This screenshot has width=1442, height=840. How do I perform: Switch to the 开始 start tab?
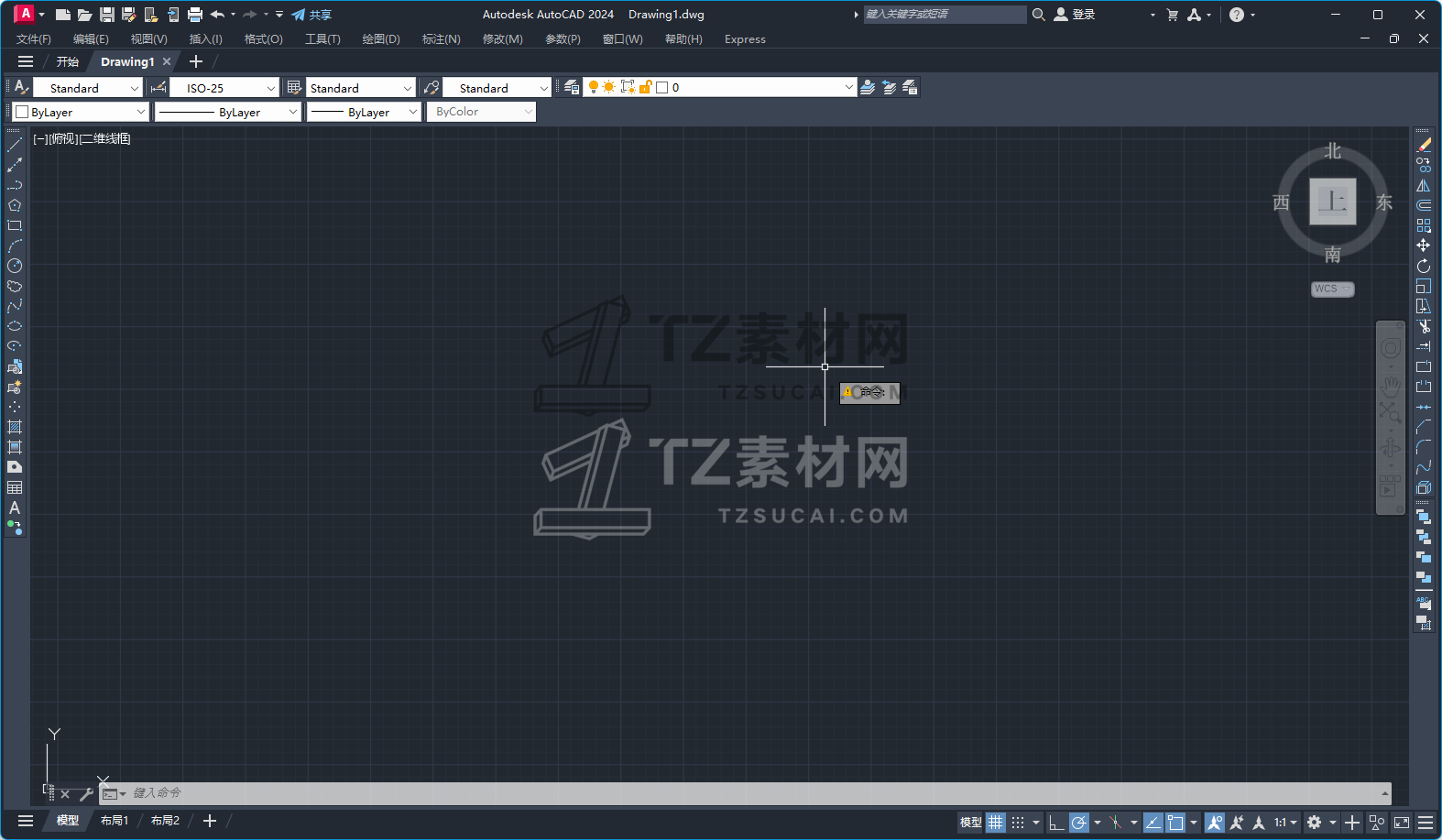[68, 61]
